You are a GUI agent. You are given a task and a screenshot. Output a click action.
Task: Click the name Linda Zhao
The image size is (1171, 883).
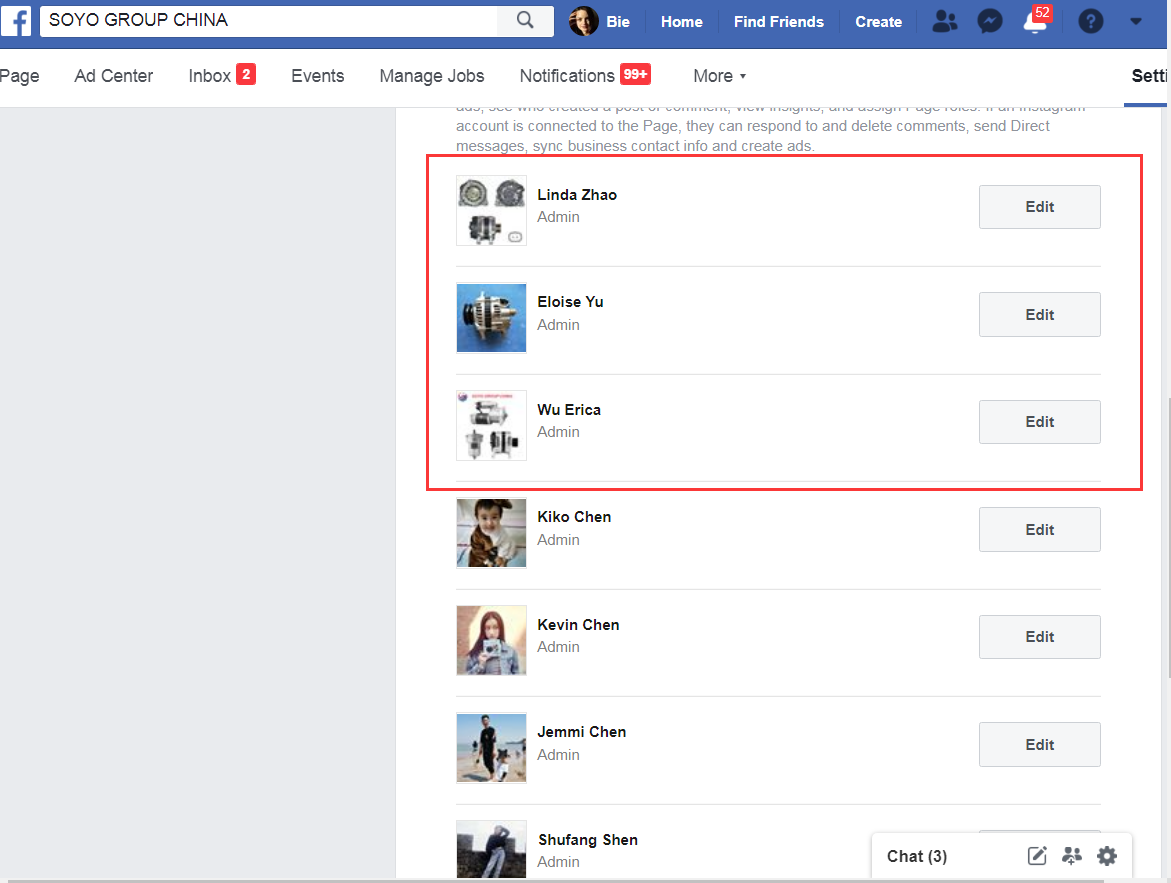[x=577, y=195]
